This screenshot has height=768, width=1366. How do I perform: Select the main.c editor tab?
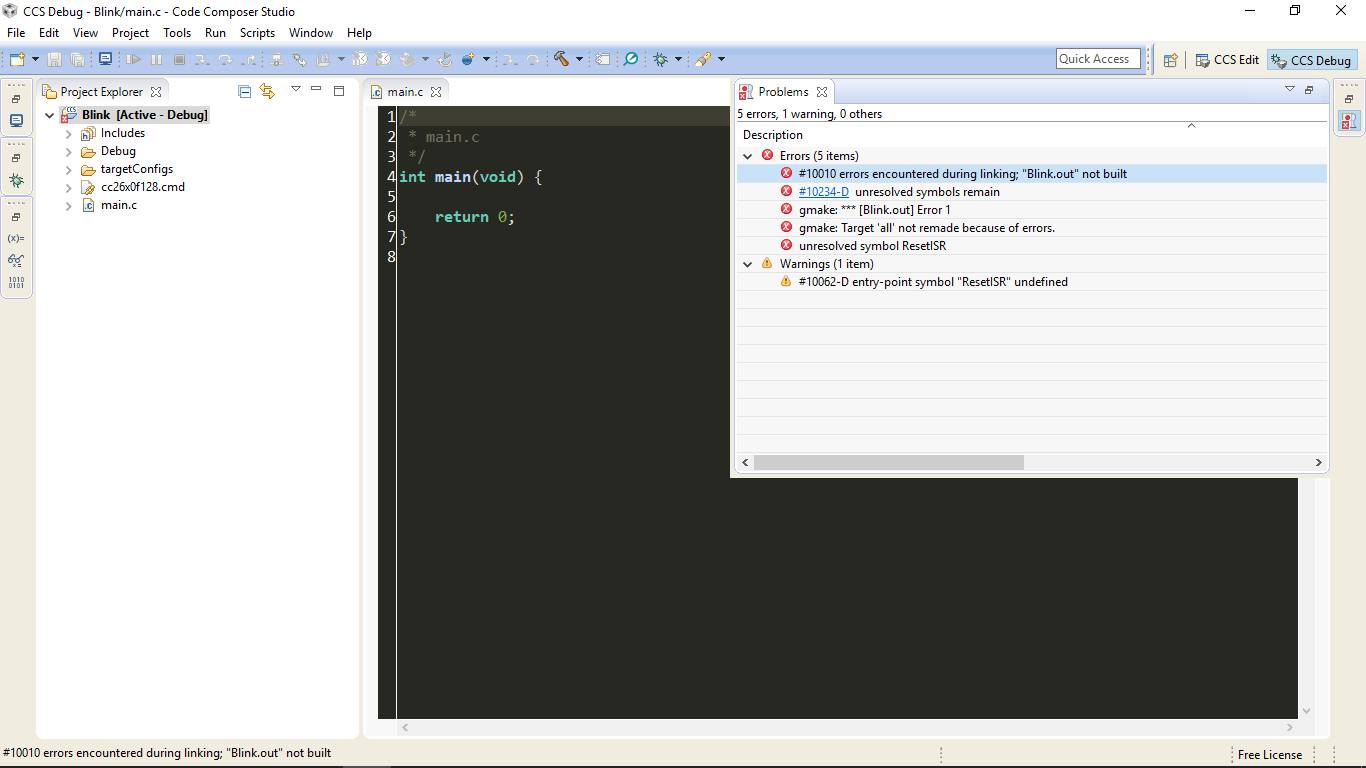[405, 91]
